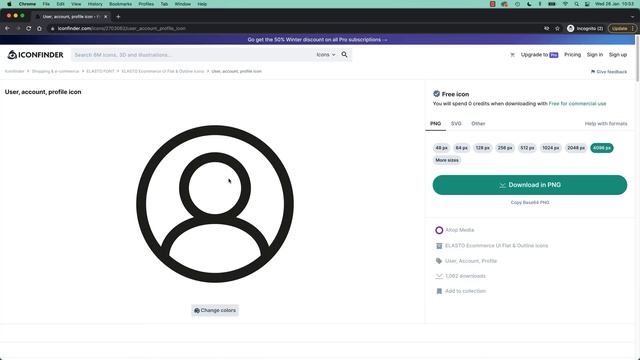640x360 pixels.
Task: Open the Chrome File menu
Action: coord(46,4)
